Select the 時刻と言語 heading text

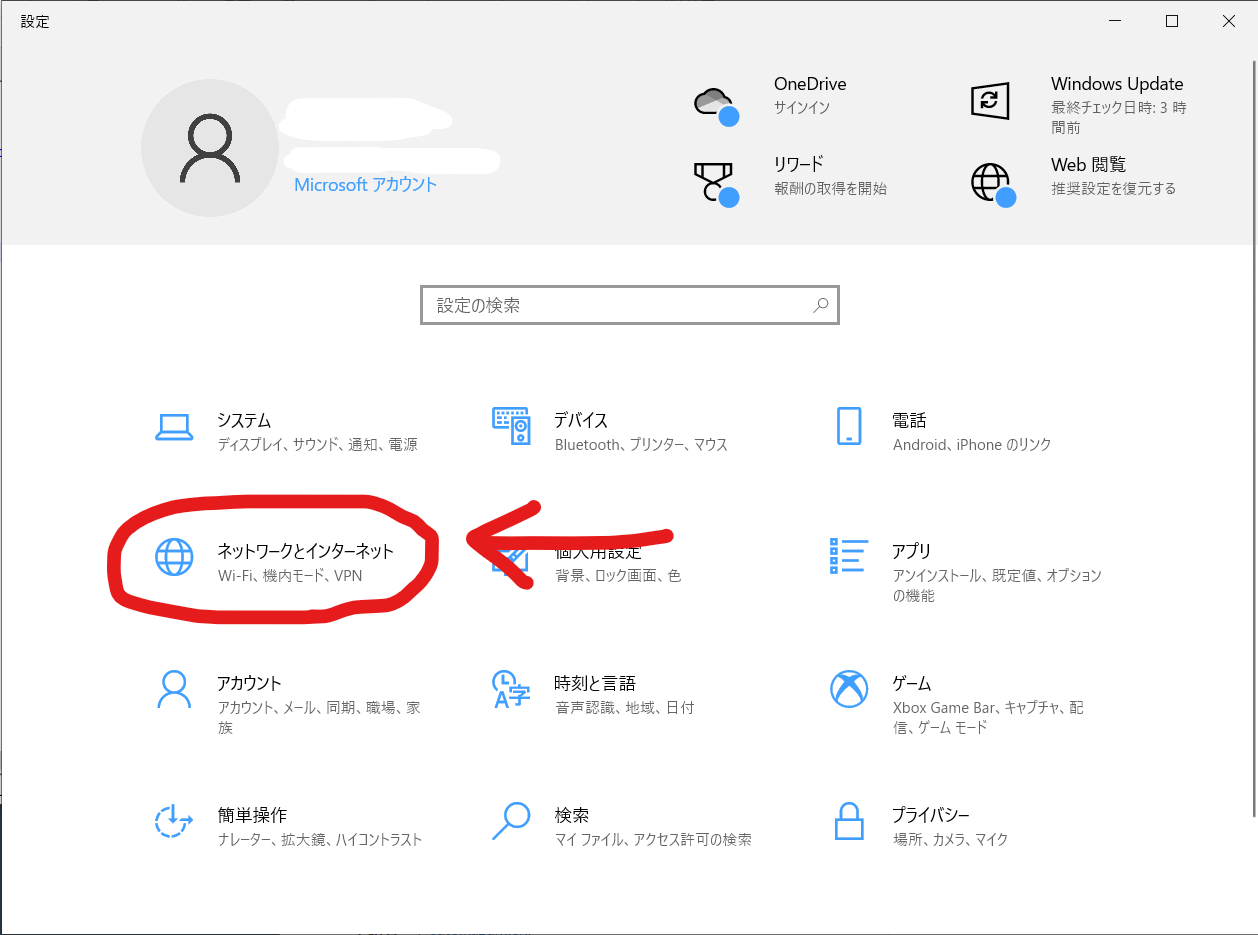pos(595,683)
